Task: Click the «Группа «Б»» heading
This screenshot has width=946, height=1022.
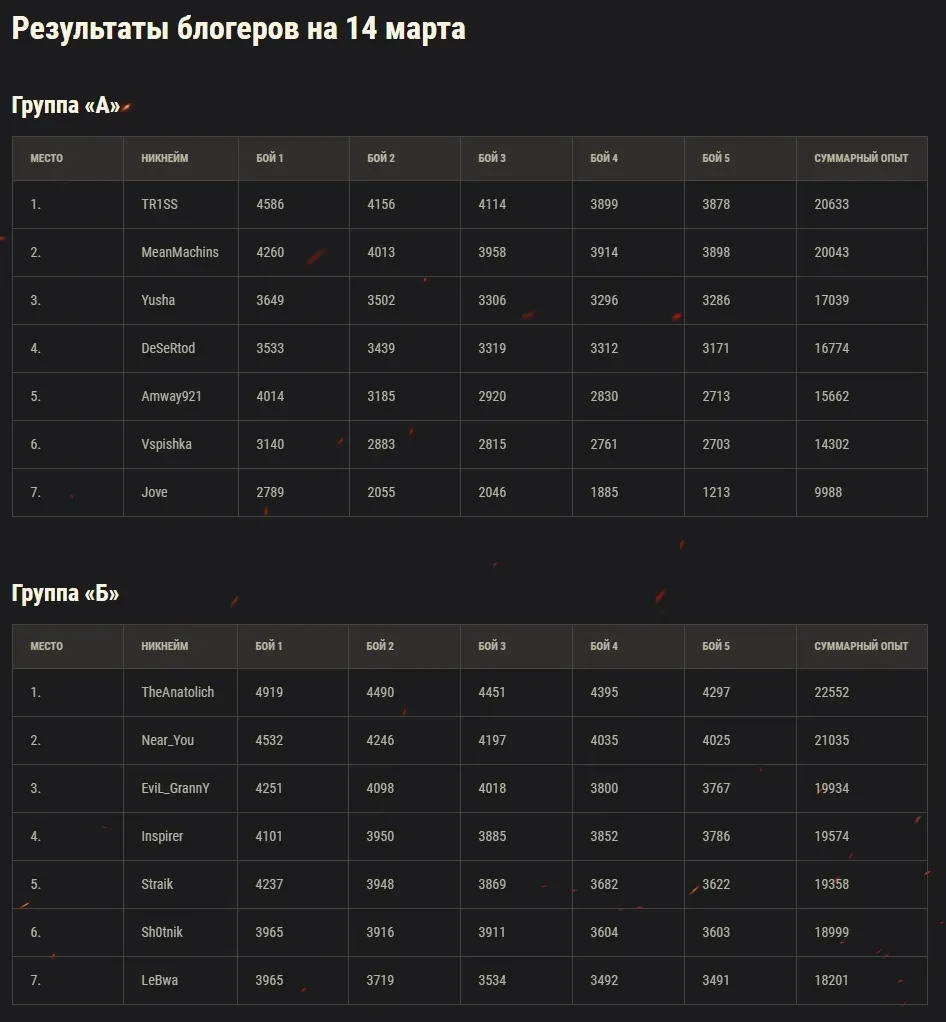Action: (65, 594)
